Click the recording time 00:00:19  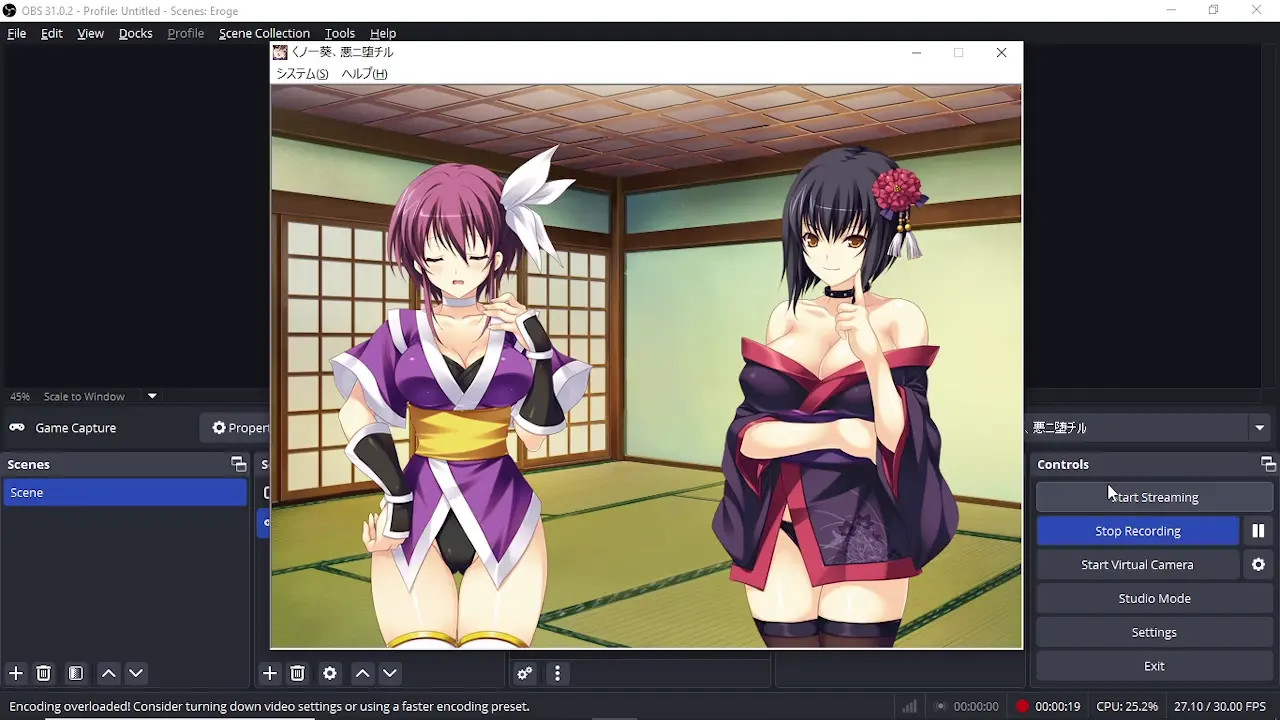1058,706
